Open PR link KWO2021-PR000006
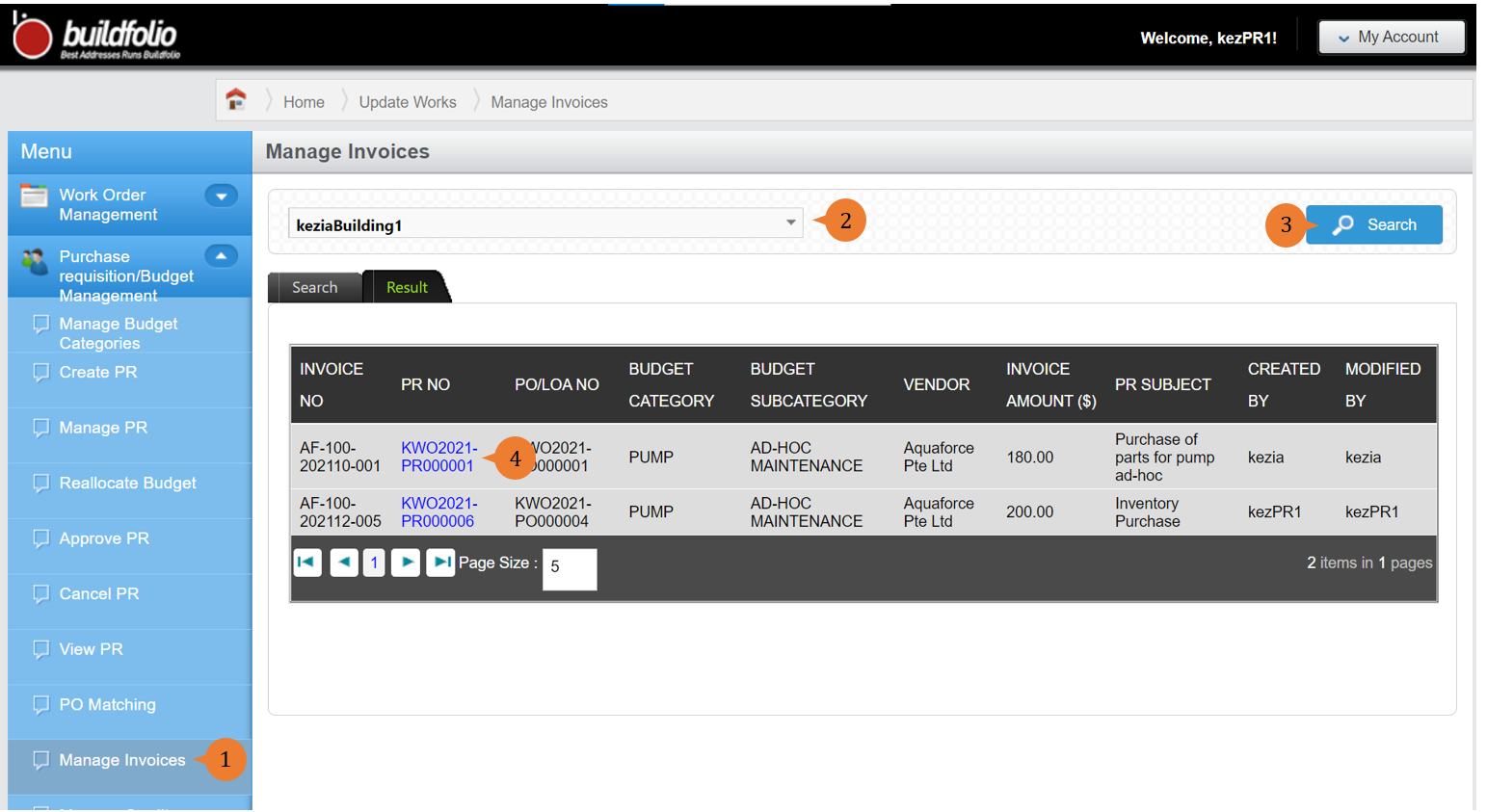The image size is (1487, 812). pos(439,512)
